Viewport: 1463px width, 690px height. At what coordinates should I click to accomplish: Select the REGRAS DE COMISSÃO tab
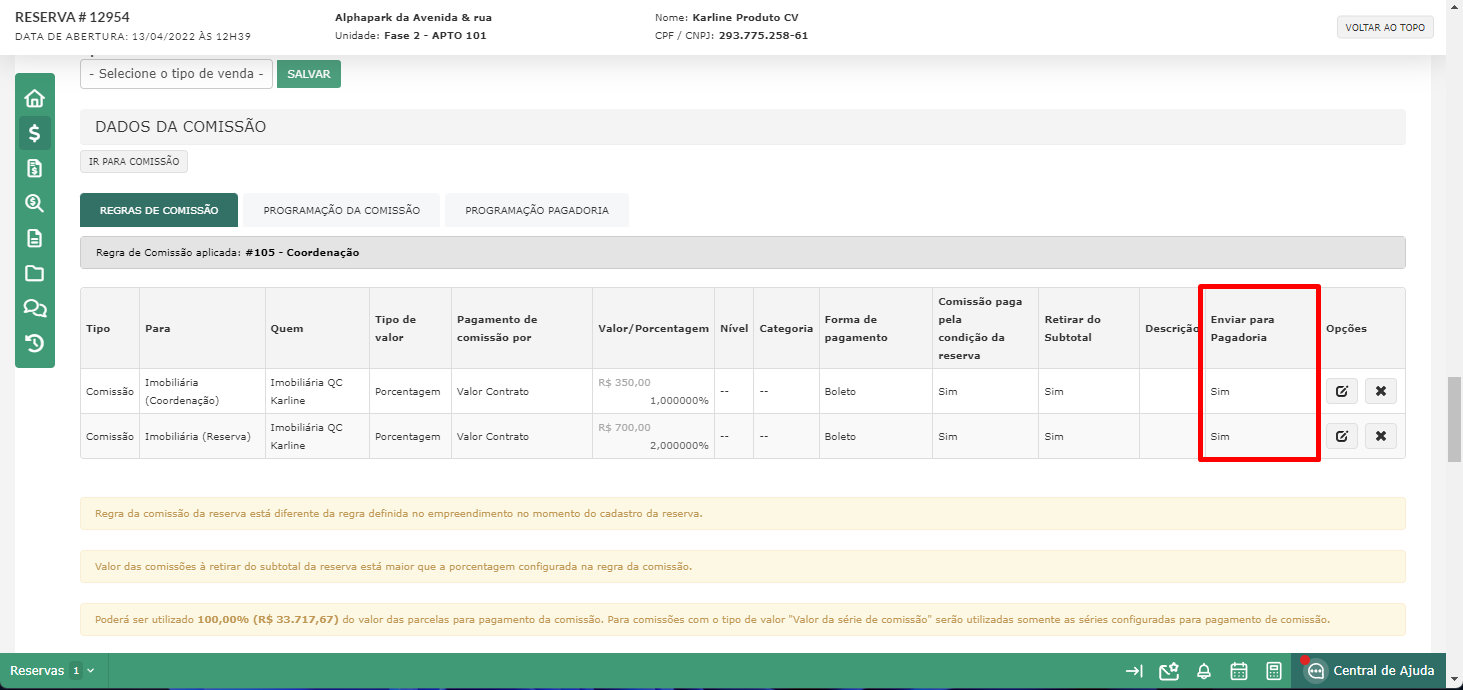click(x=159, y=210)
